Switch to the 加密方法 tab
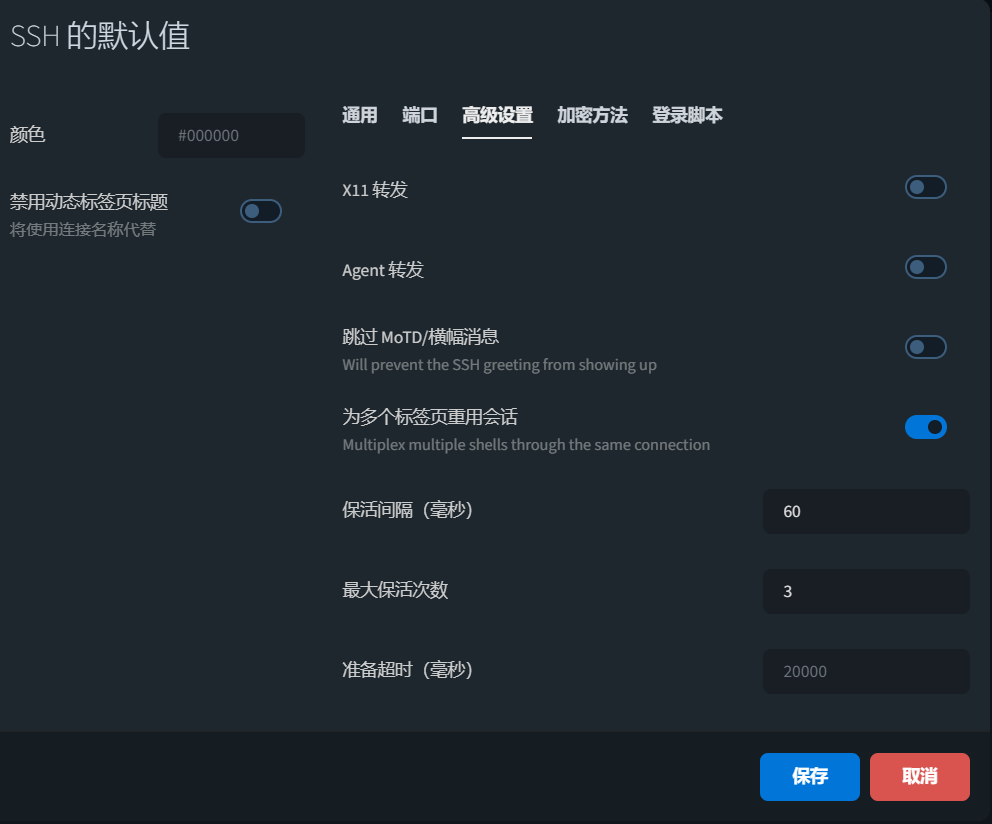The height and width of the screenshot is (824, 992). point(592,115)
